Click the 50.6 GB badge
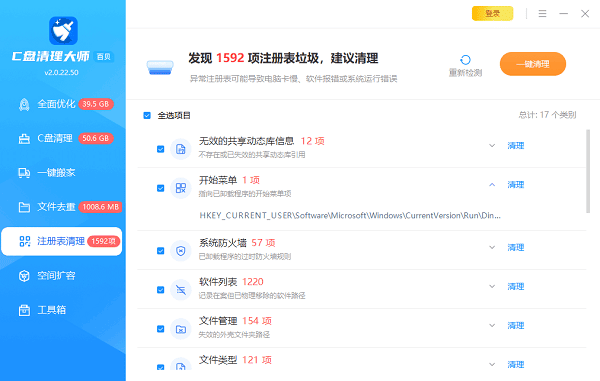600x381 pixels. click(96, 138)
